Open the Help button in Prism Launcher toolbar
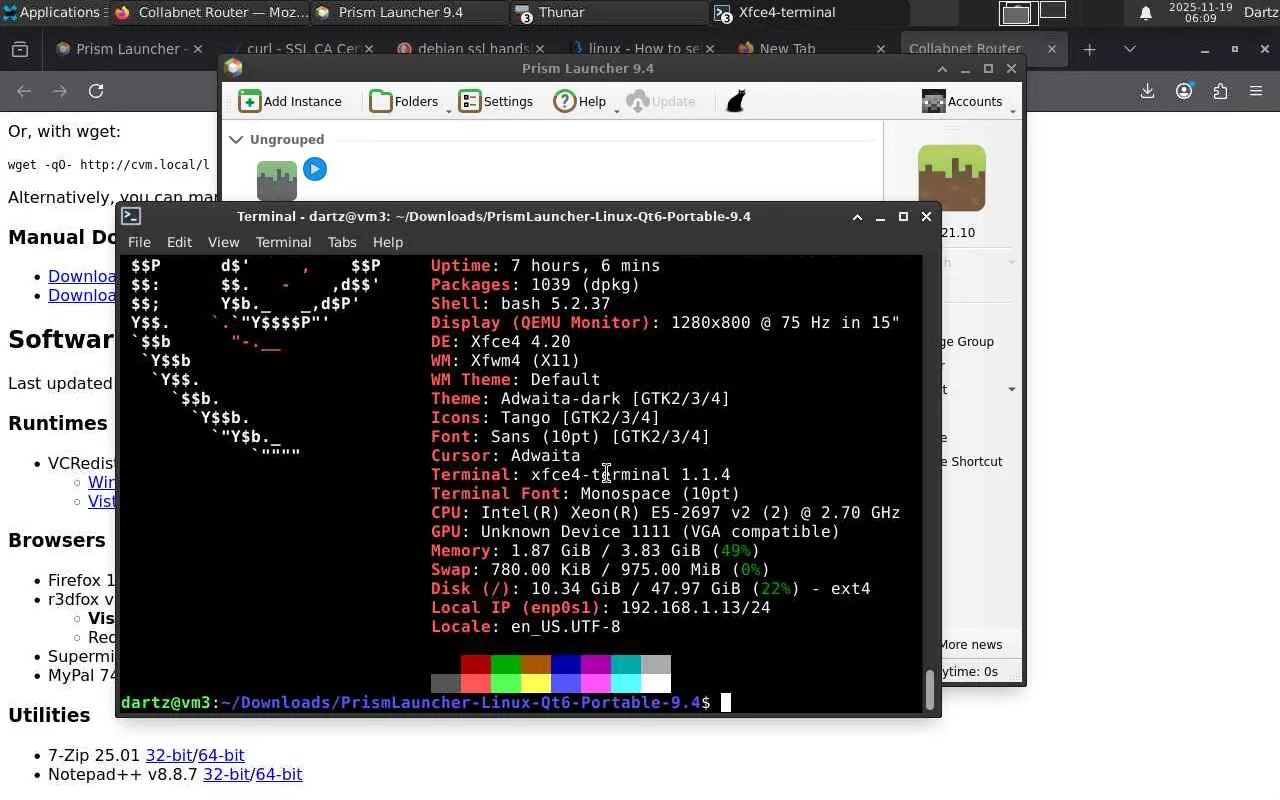This screenshot has width=1280, height=800. point(580,101)
